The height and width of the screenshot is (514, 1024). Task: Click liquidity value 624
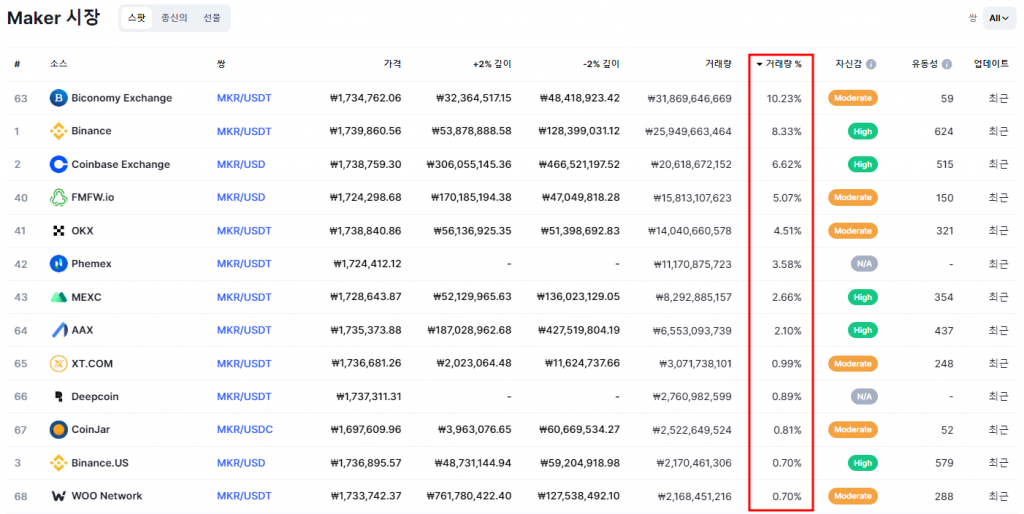pyautogui.click(x=944, y=132)
